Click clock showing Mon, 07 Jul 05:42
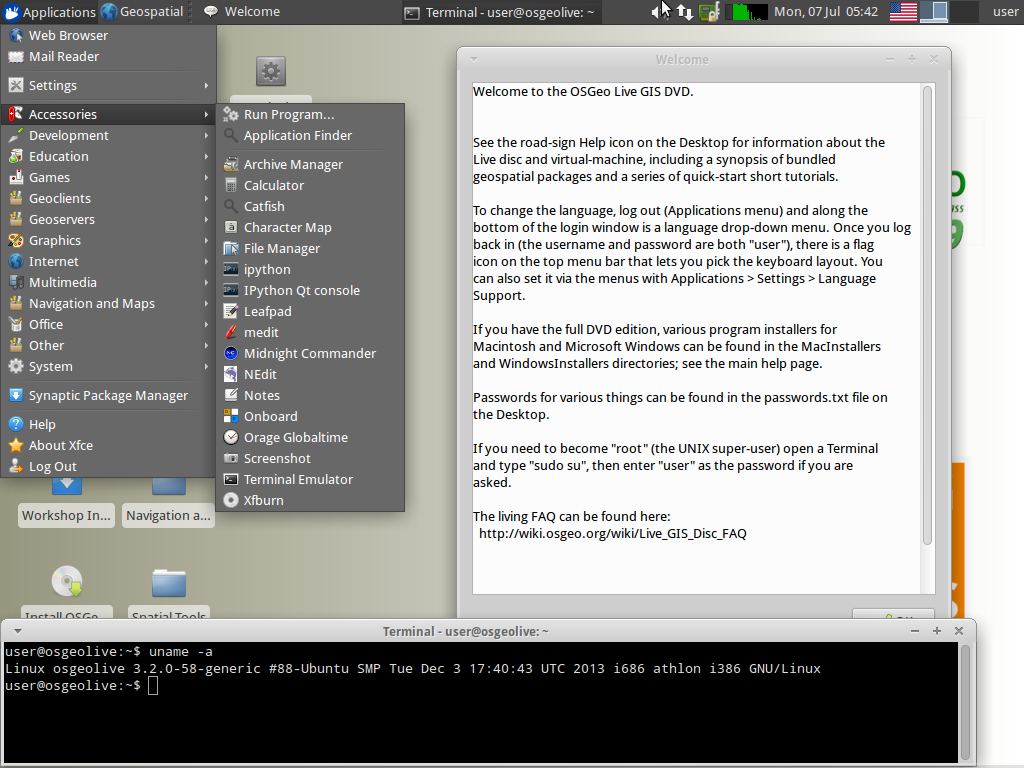Image resolution: width=1024 pixels, height=768 pixels. (x=825, y=12)
